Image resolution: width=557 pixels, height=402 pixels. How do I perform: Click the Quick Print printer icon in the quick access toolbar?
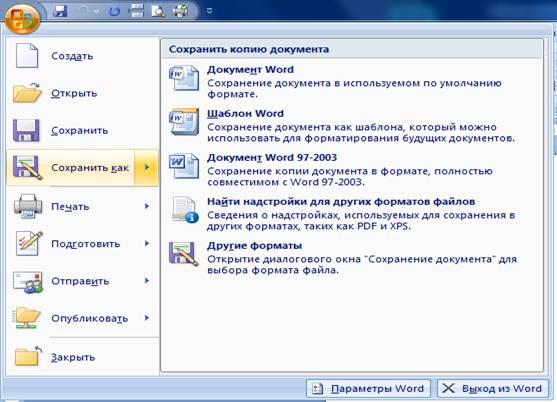pyautogui.click(x=180, y=11)
